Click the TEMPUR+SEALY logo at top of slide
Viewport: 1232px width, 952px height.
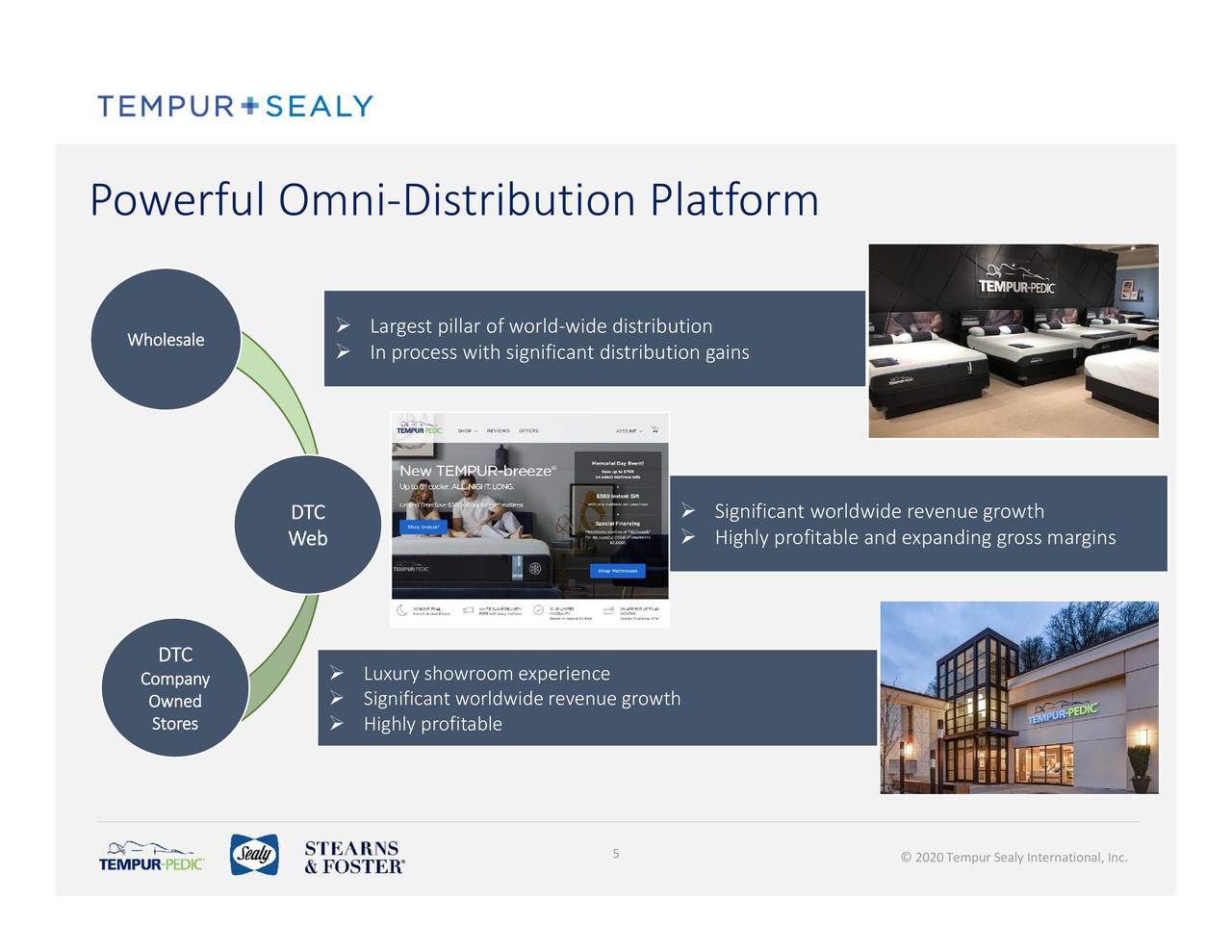[234, 106]
